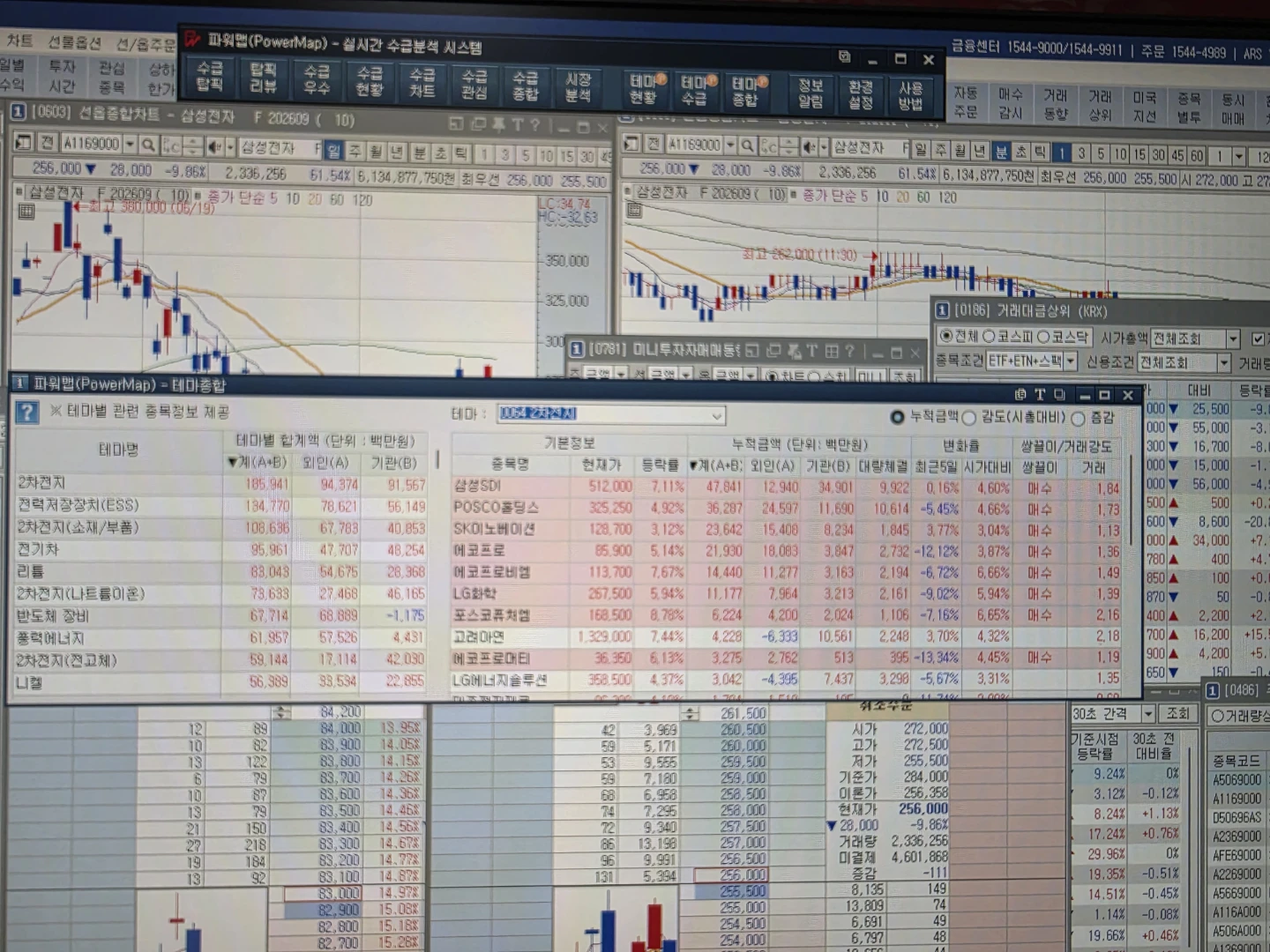This screenshot has height=952, width=1270.
Task: Select 분 period tab in right chart
Action: (x=1000, y=152)
